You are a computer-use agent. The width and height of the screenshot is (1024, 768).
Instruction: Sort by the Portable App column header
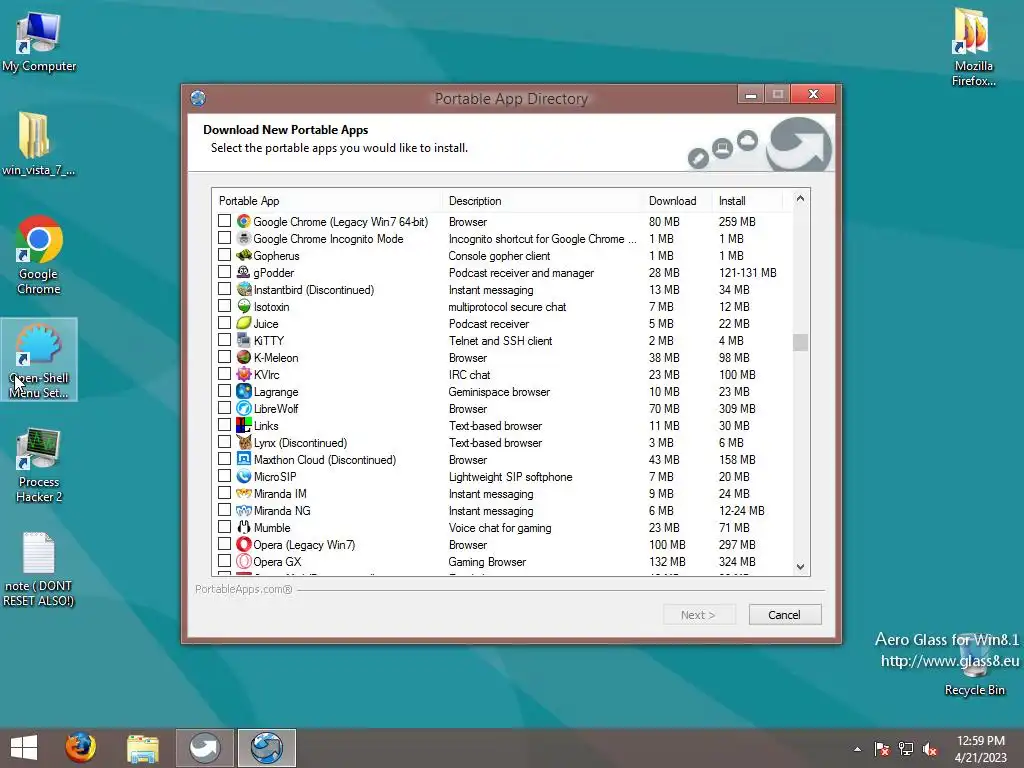click(x=327, y=200)
